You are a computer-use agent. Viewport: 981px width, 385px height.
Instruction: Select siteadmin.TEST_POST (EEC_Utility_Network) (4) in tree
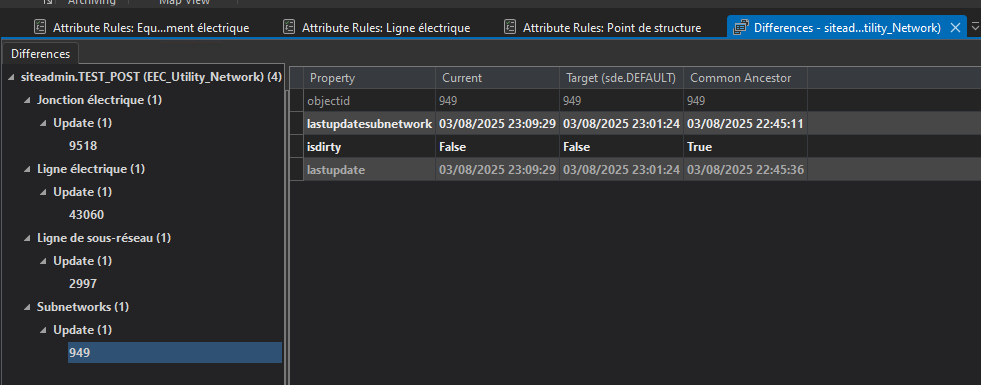(x=151, y=78)
